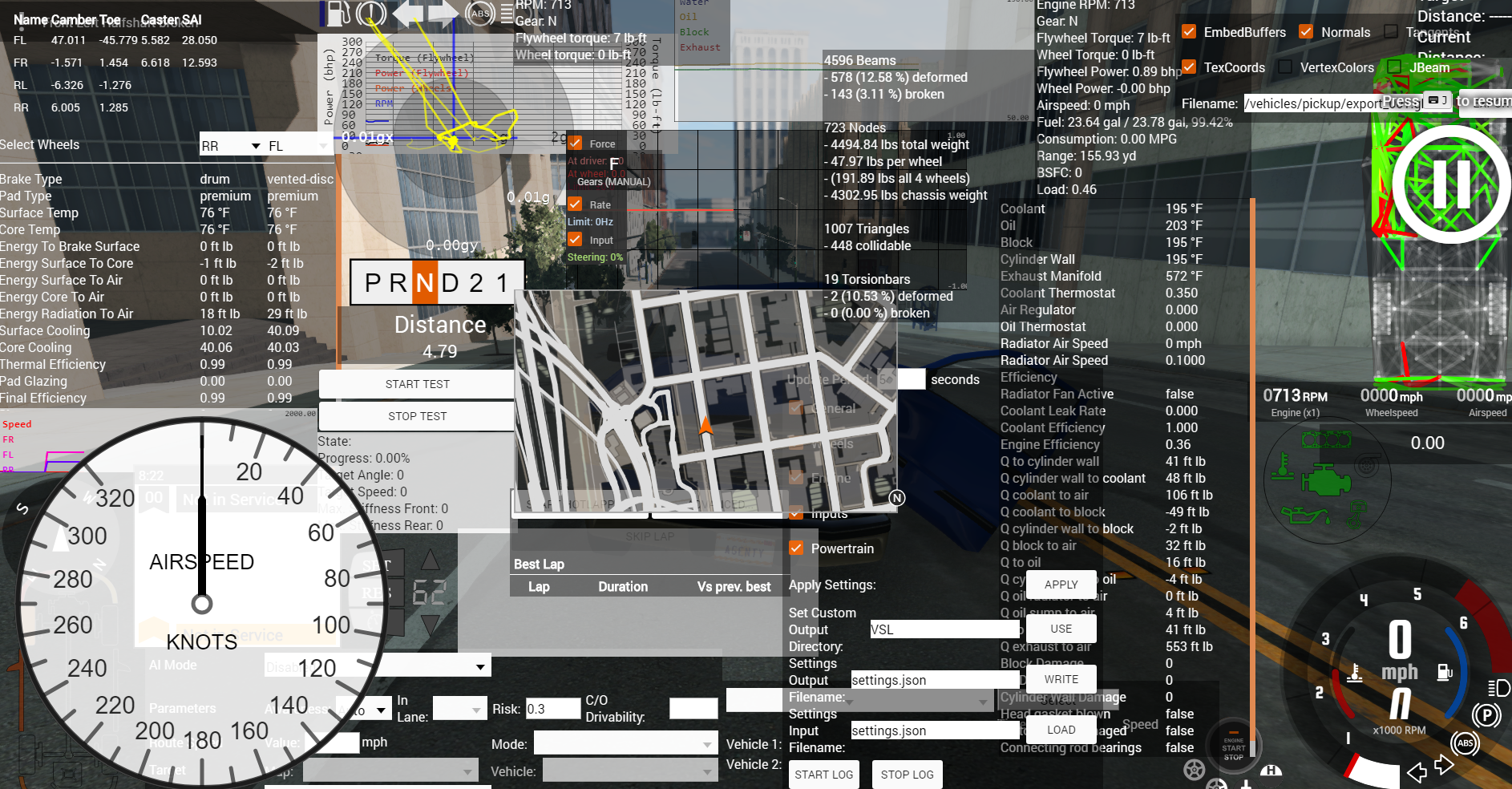Click the WRITE settings button
Image resolution: width=1512 pixels, height=789 pixels.
(x=1061, y=679)
